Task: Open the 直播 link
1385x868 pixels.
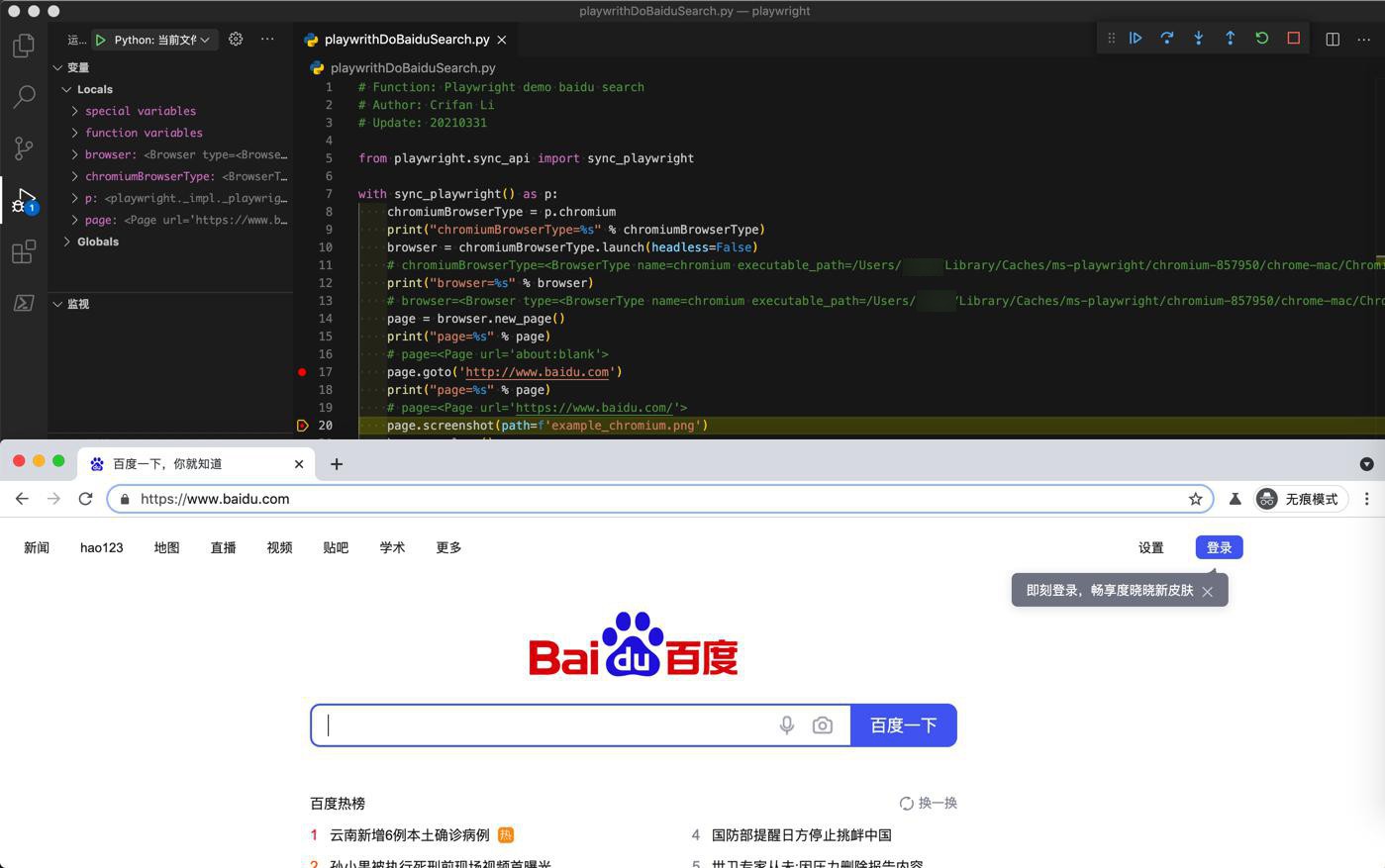Action: coord(223,547)
